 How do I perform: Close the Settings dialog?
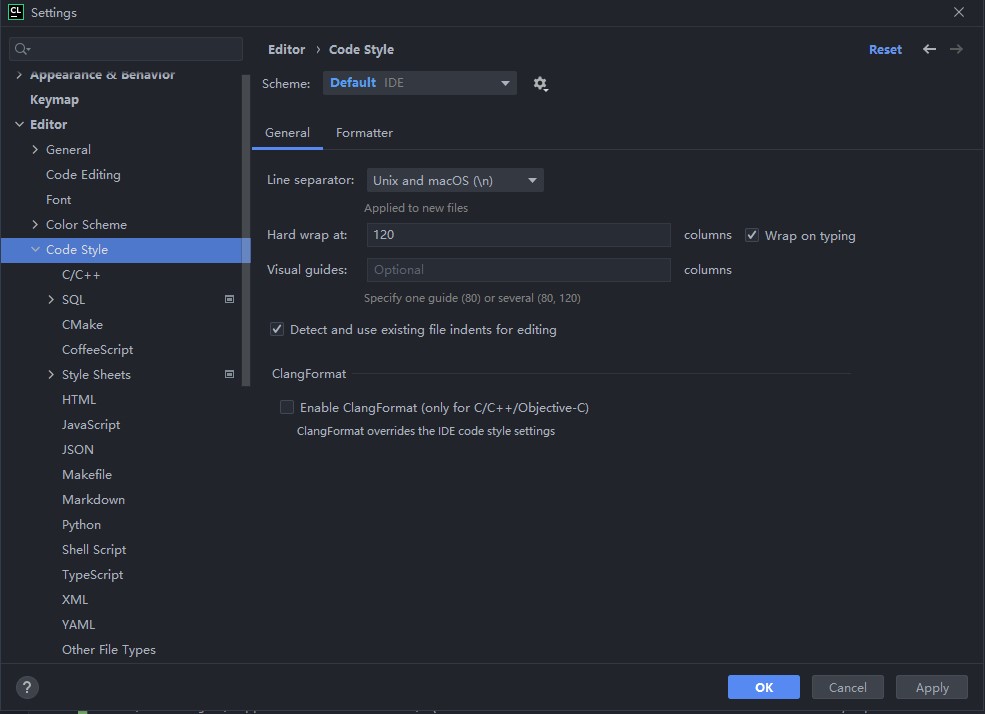pyautogui.click(x=959, y=12)
